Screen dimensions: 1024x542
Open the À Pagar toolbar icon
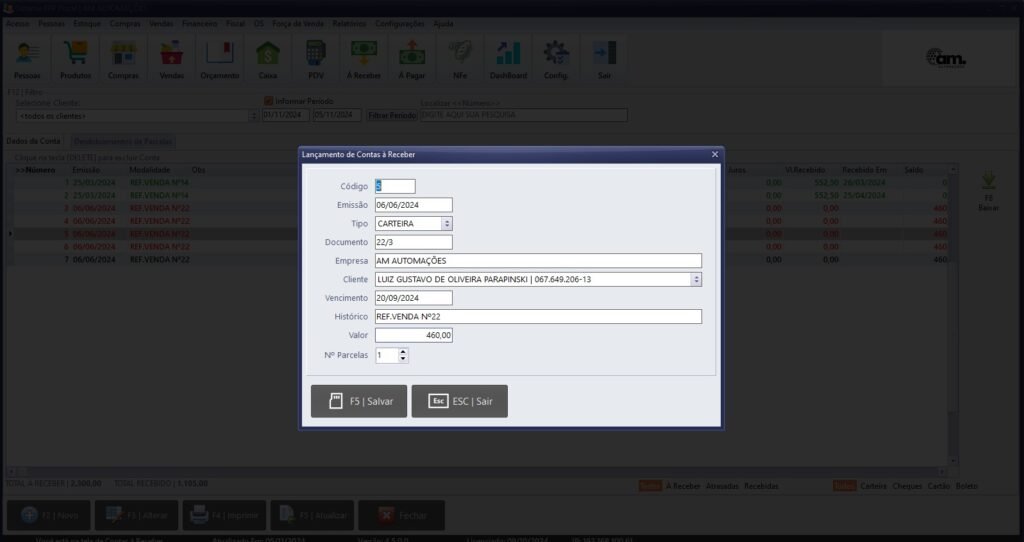(x=412, y=59)
